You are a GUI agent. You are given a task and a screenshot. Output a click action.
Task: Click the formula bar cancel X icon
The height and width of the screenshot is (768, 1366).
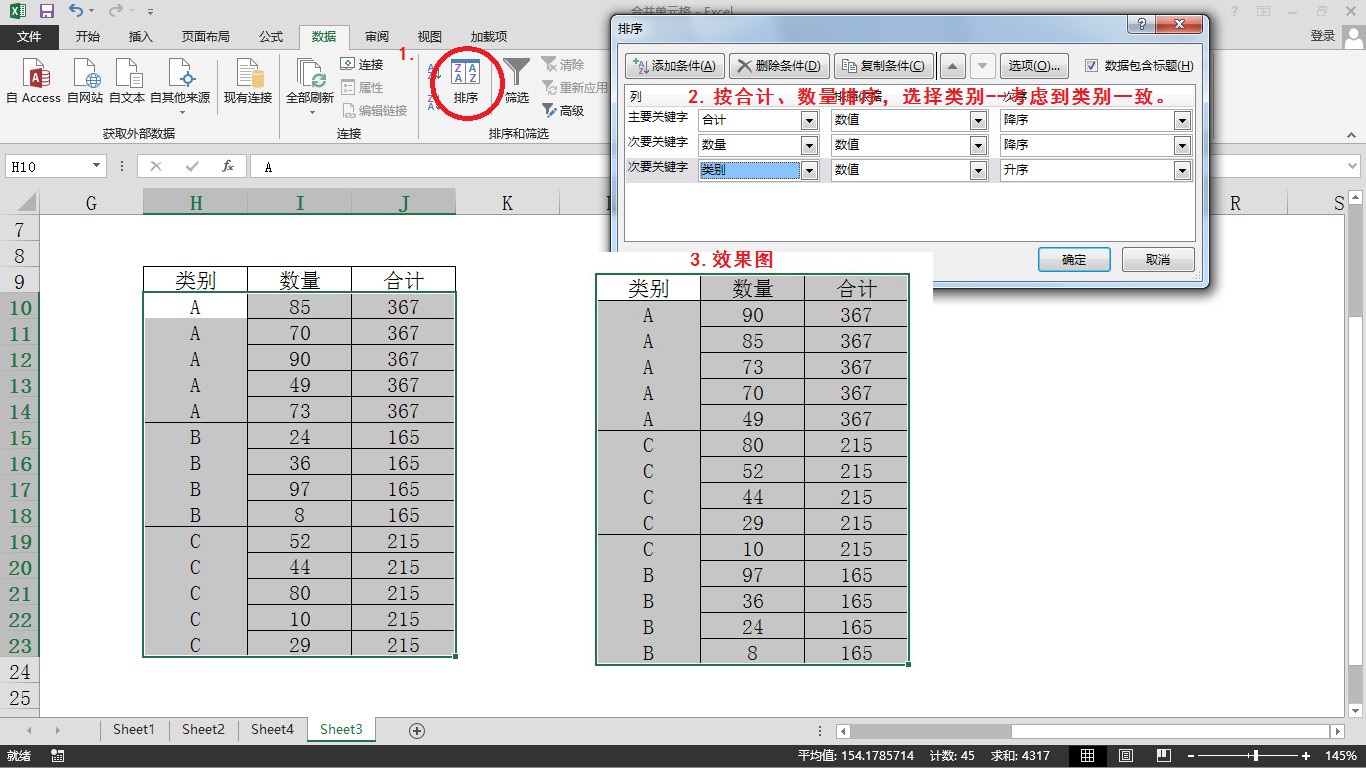click(155, 166)
